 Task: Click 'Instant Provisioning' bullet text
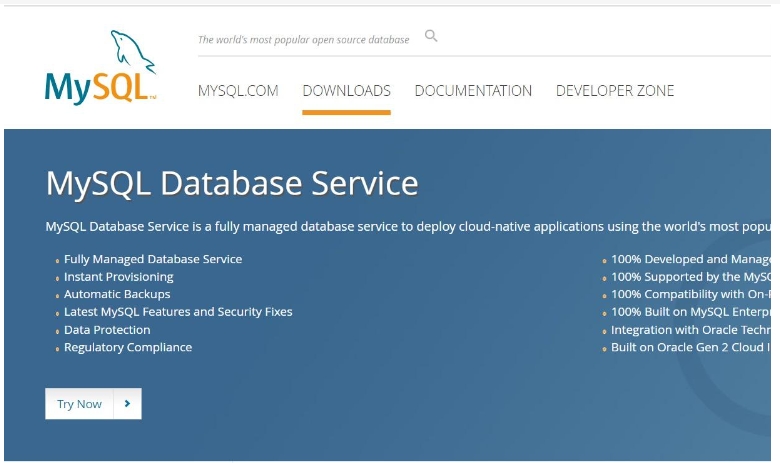(119, 277)
